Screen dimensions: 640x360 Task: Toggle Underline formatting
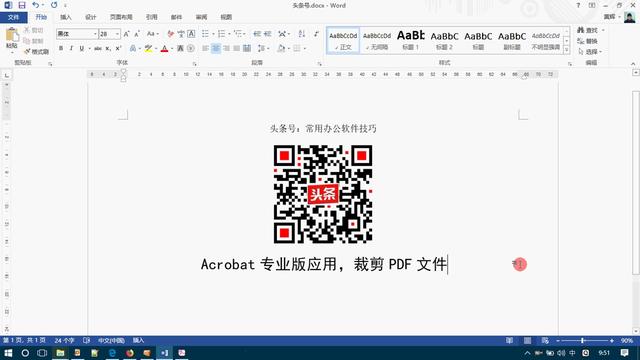[82, 49]
